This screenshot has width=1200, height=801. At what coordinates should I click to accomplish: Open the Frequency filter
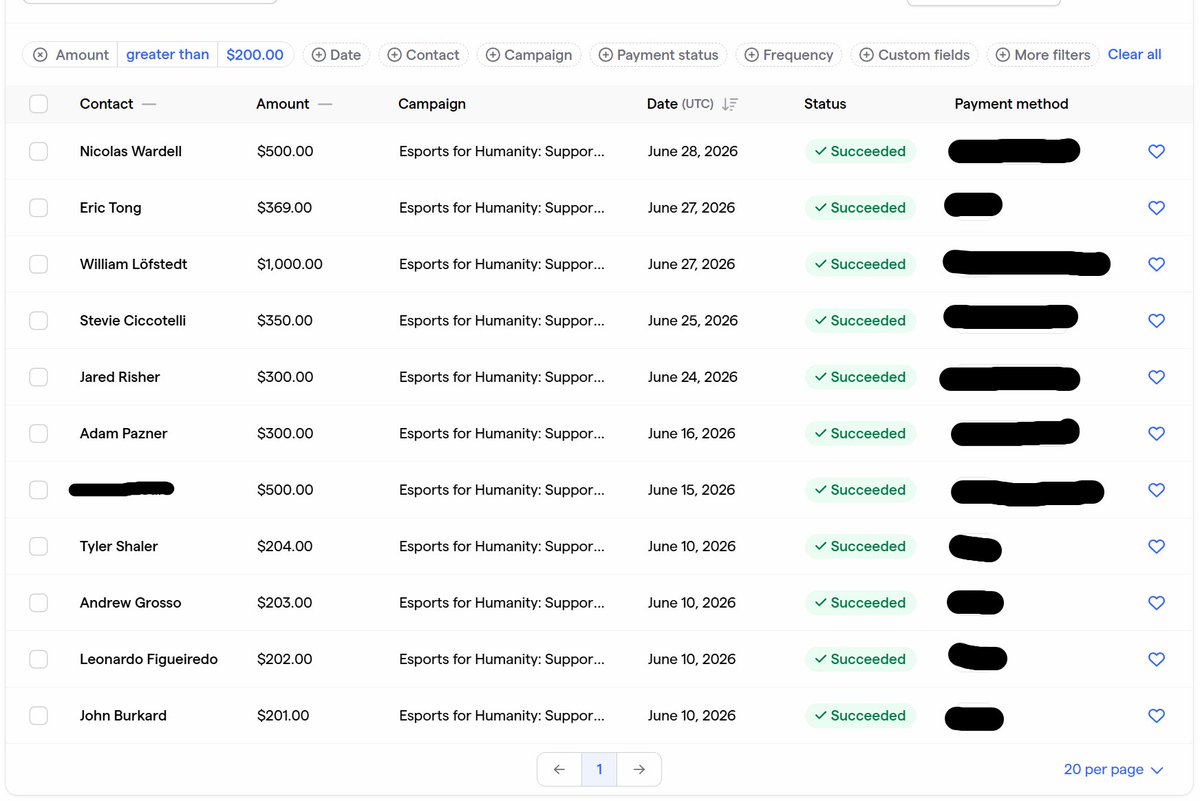click(789, 55)
